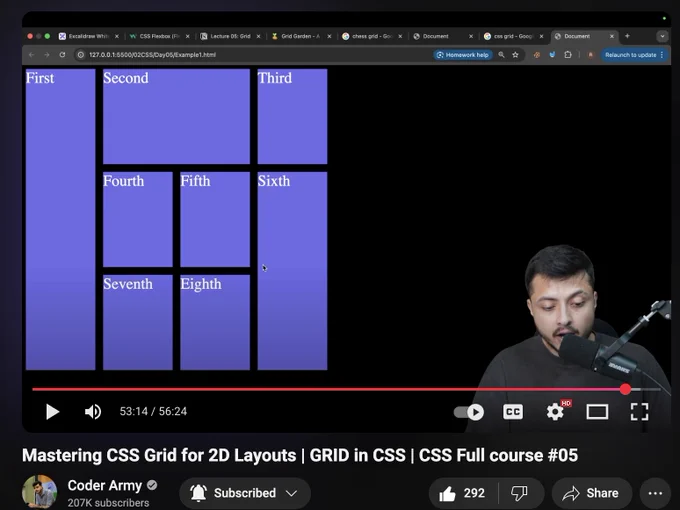Click the orange extension icon
The image size is (680, 510).
pos(537,55)
